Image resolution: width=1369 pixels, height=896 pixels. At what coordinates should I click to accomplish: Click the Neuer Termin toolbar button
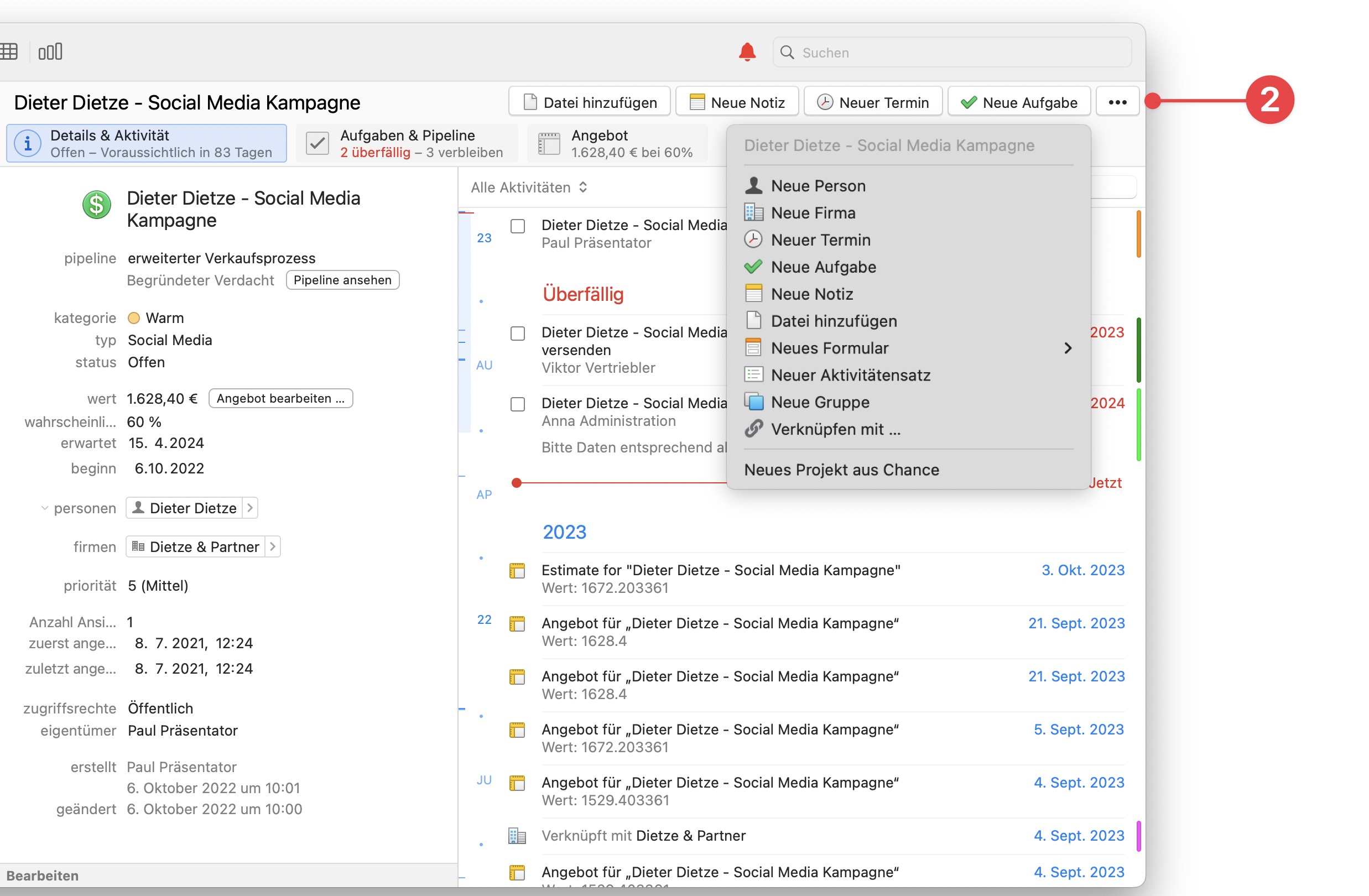point(873,102)
